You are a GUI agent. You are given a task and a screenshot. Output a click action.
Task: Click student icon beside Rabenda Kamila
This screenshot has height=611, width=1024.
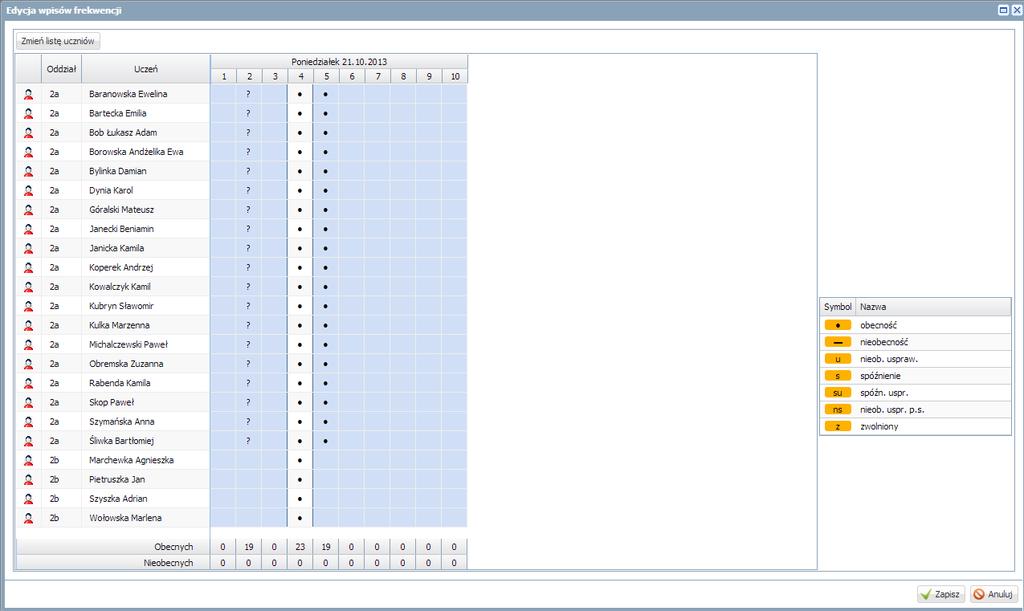pyautogui.click(x=28, y=383)
